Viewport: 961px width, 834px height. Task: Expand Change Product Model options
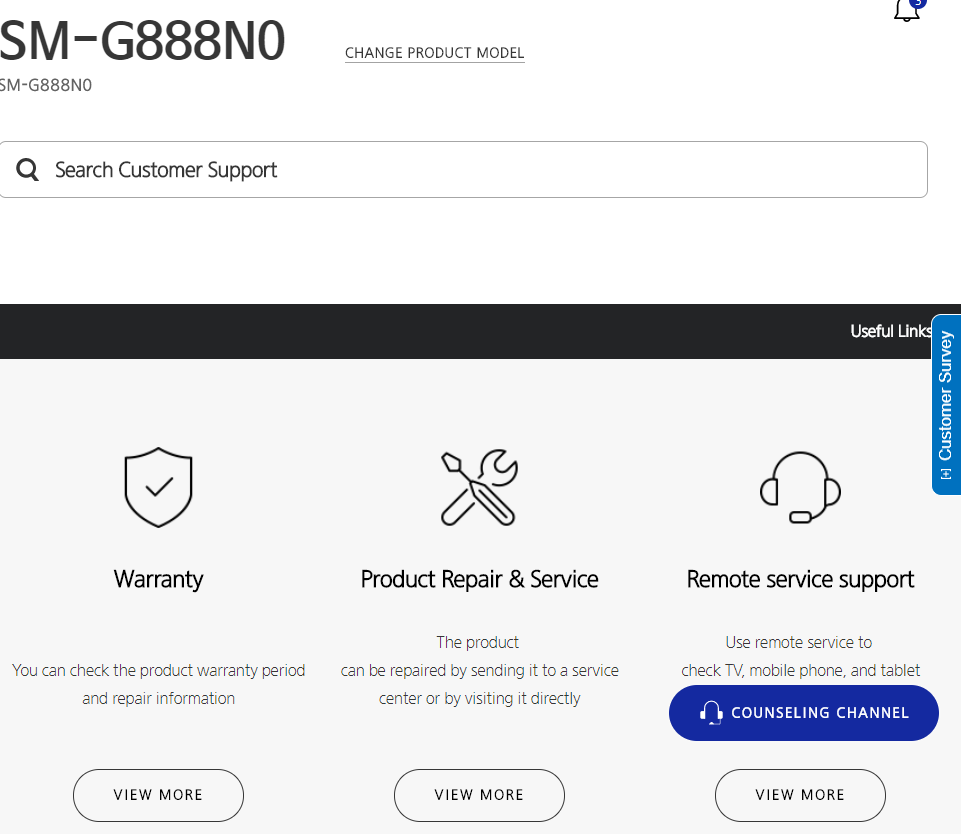pos(434,52)
